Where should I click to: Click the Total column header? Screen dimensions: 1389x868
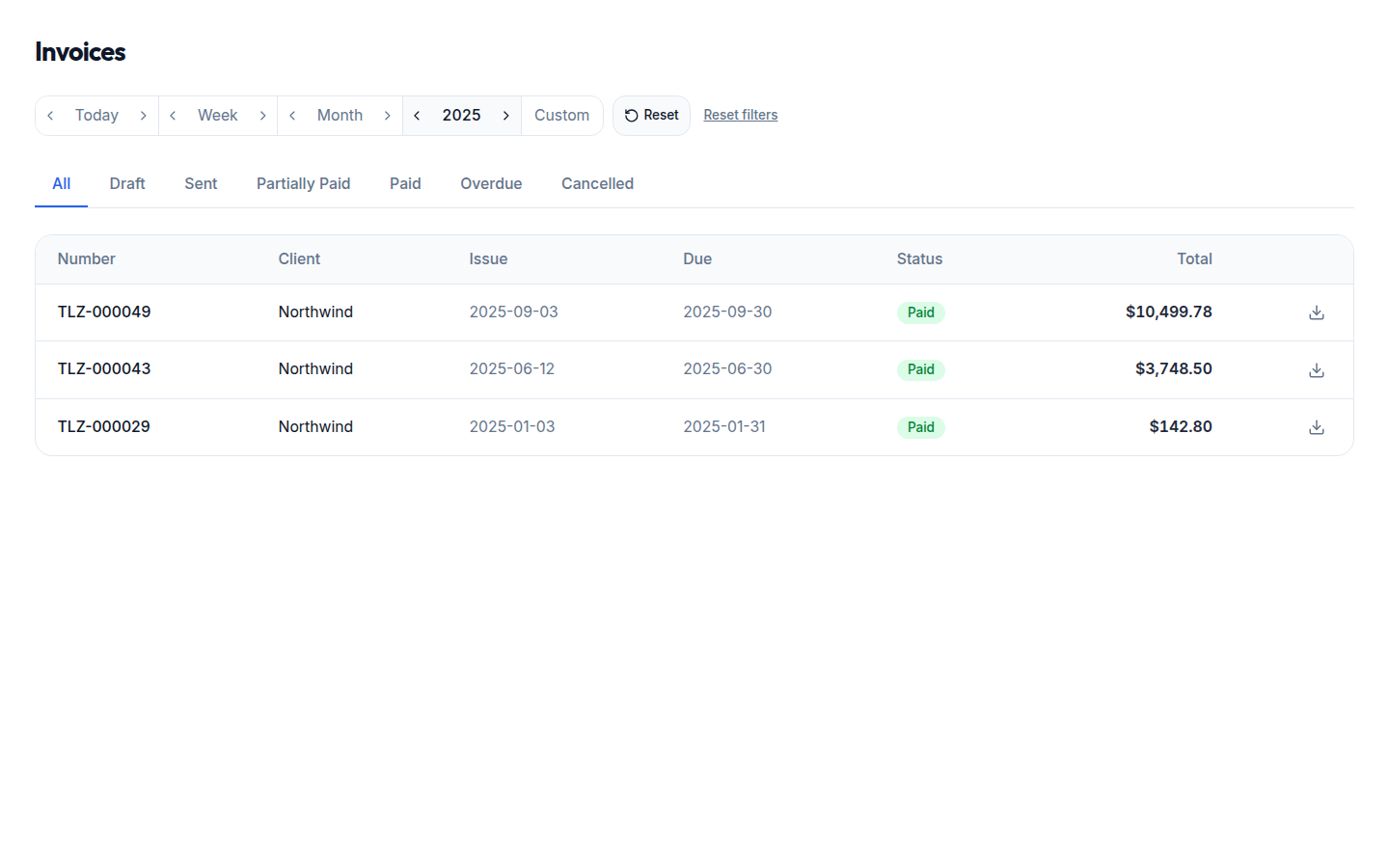1194,259
